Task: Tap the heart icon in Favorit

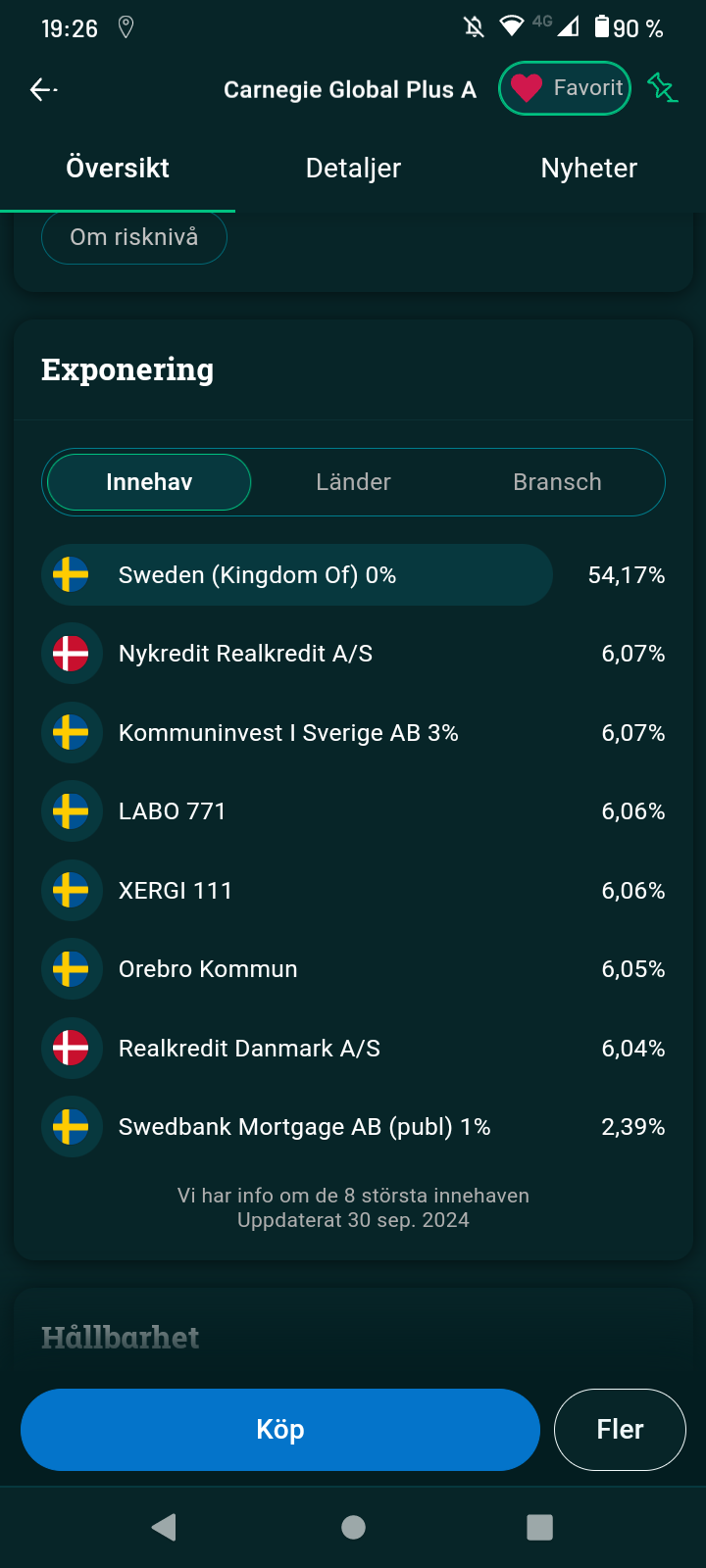Action: point(527,88)
